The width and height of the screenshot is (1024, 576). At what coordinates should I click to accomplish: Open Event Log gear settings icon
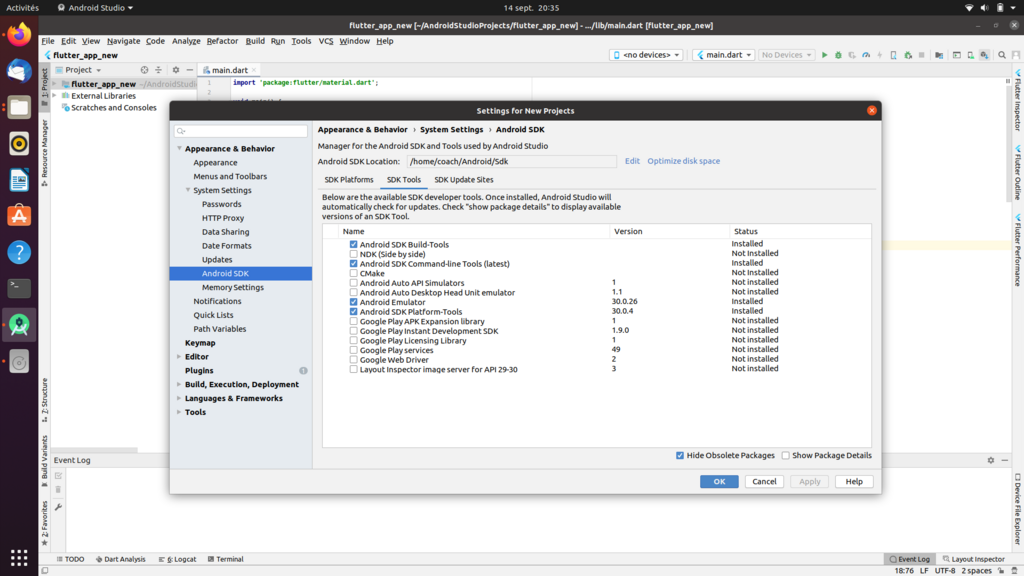pyautogui.click(x=991, y=460)
